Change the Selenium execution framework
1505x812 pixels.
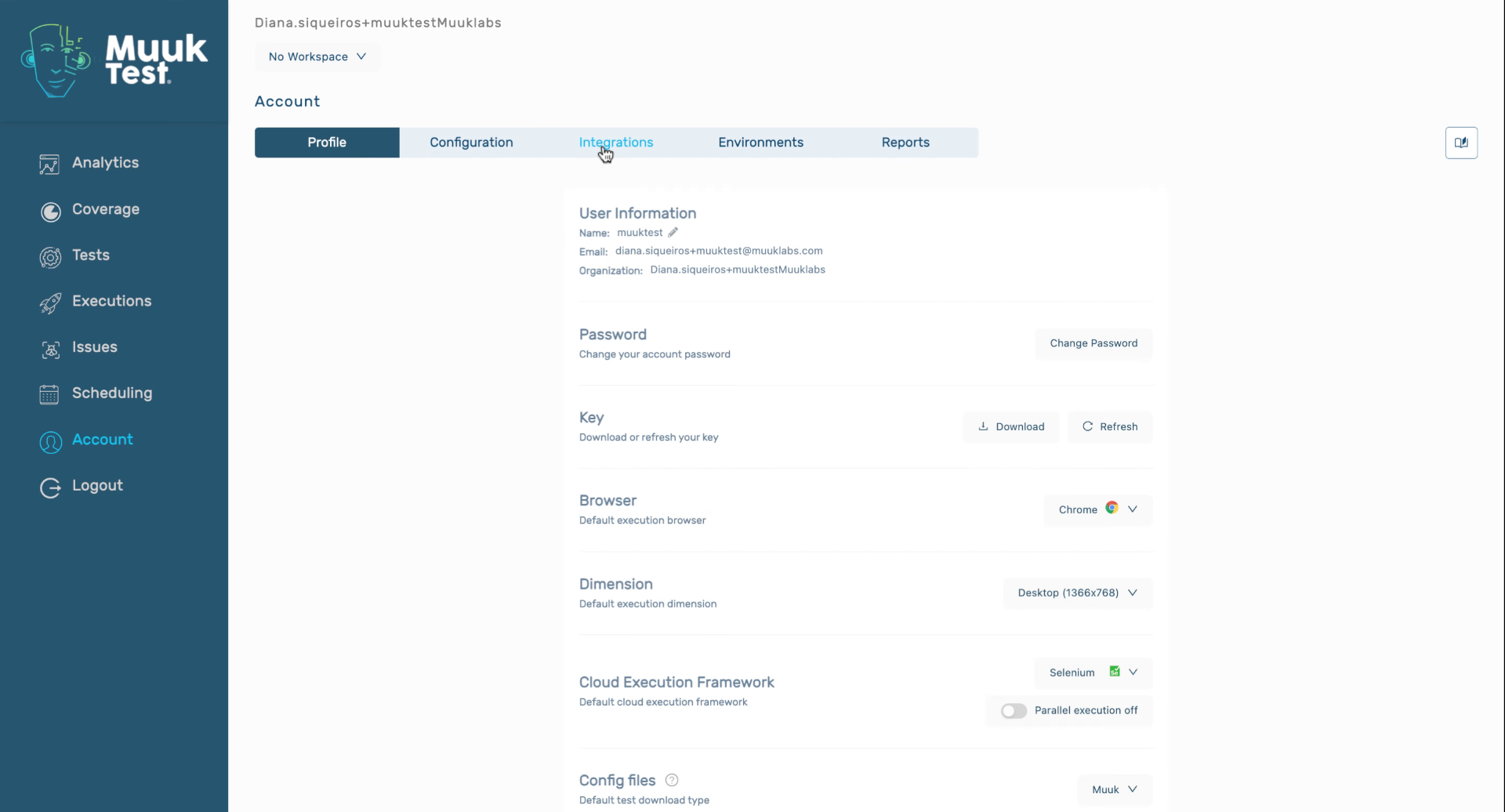pos(1092,672)
